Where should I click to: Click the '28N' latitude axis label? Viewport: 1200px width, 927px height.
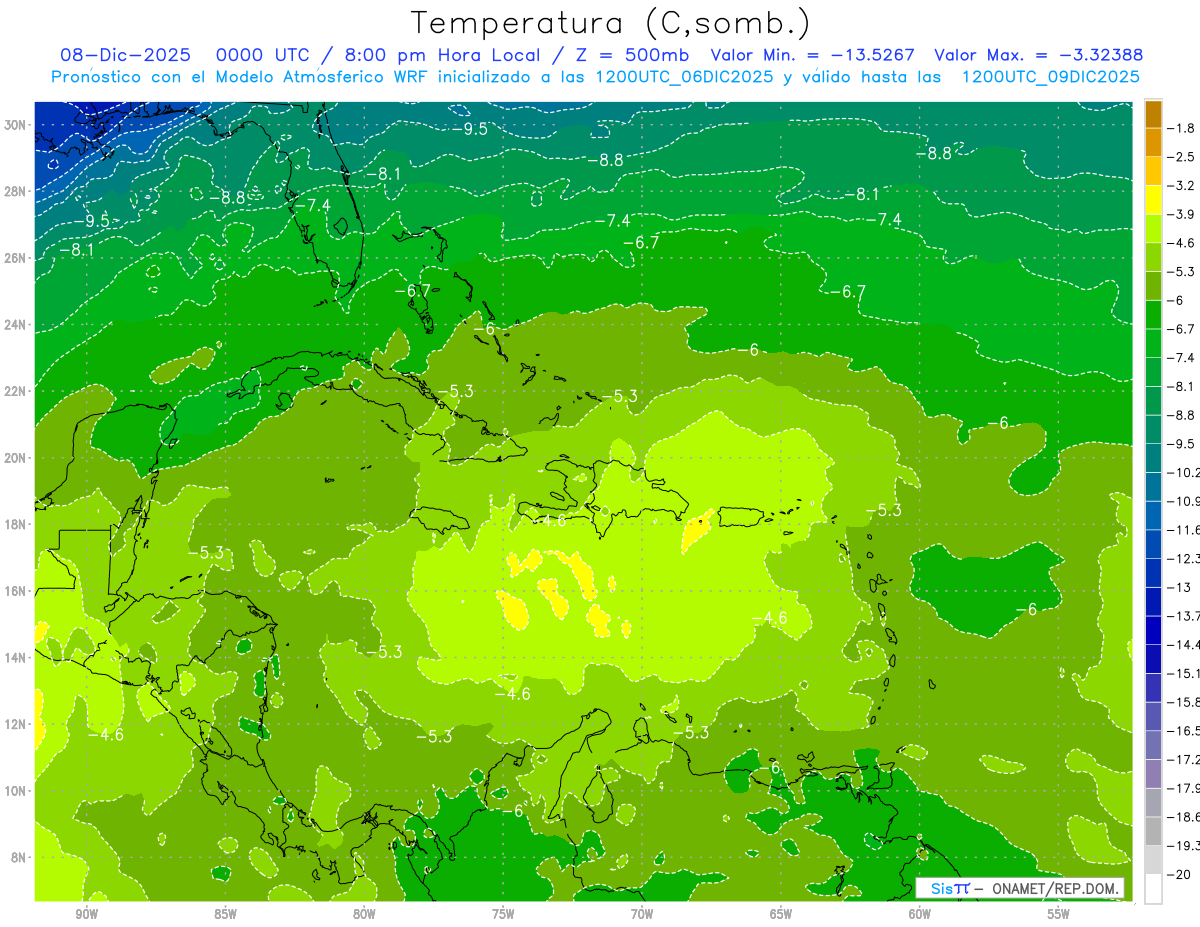[x=17, y=191]
